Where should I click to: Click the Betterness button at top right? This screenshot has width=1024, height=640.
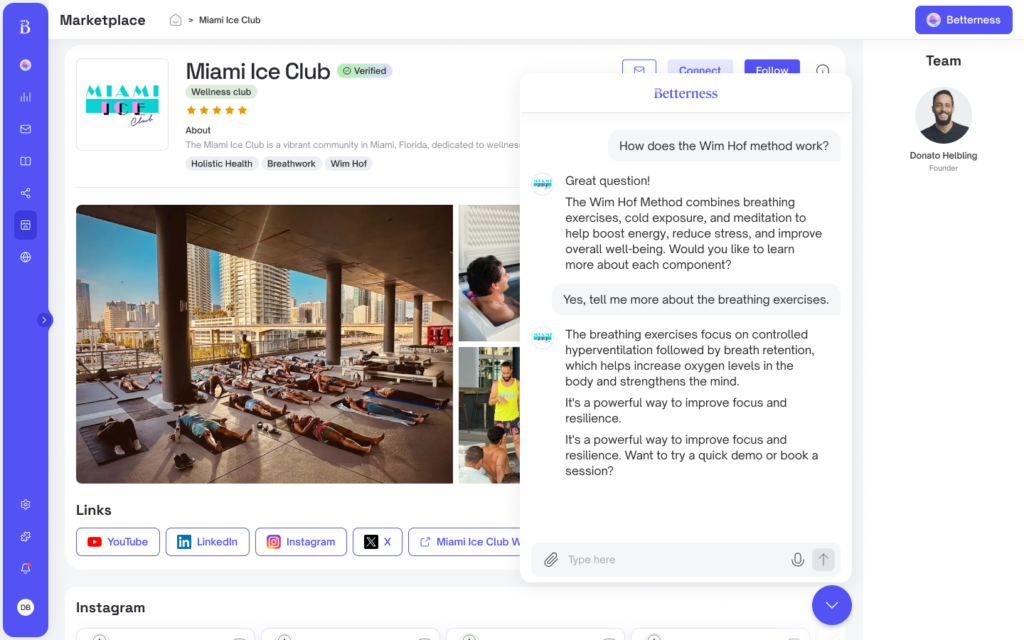(963, 20)
